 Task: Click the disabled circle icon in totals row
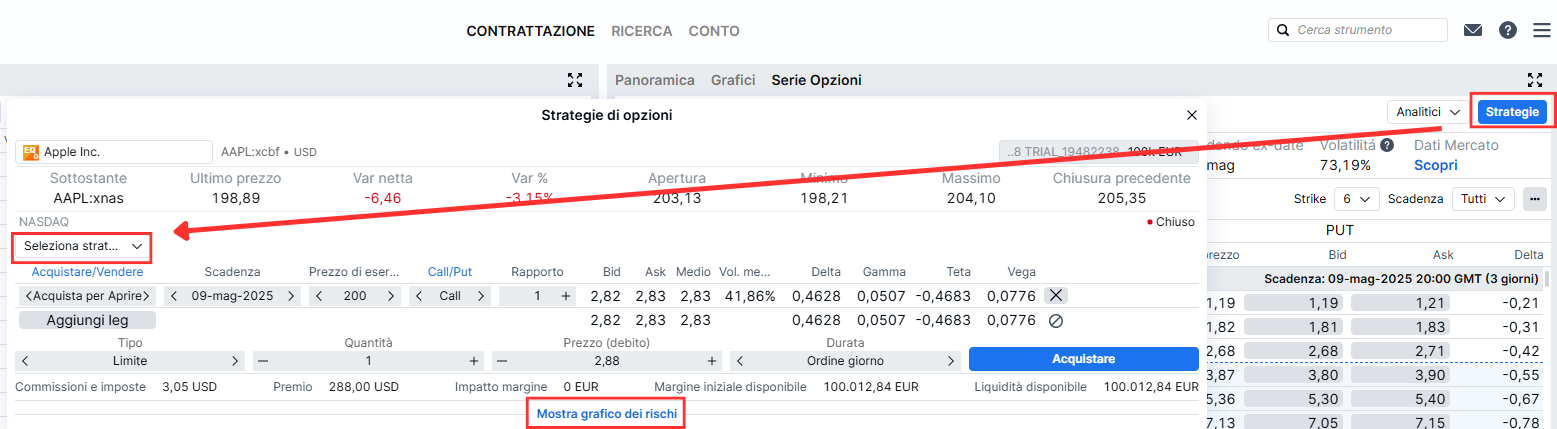[1055, 320]
